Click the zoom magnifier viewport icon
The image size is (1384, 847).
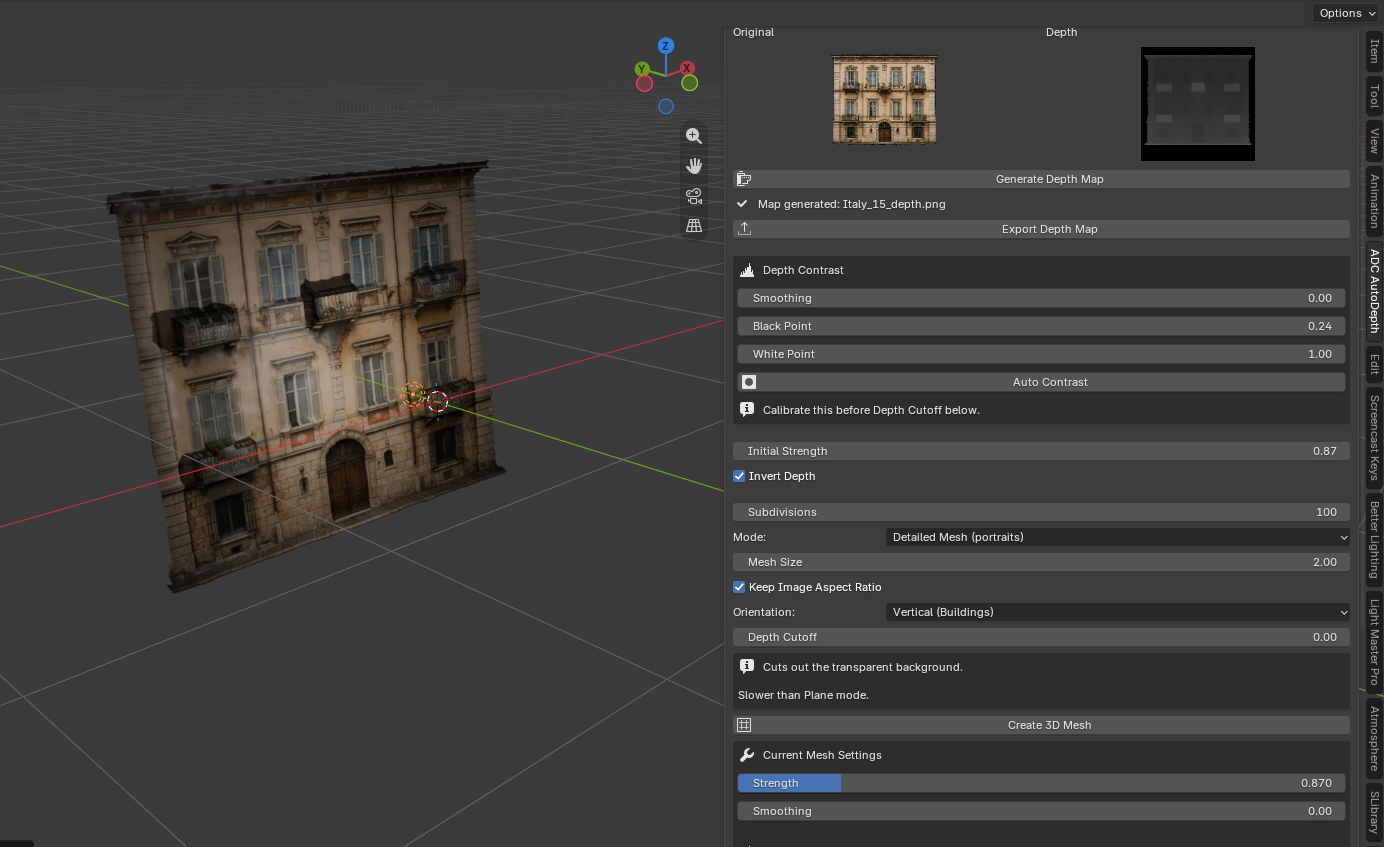point(694,136)
